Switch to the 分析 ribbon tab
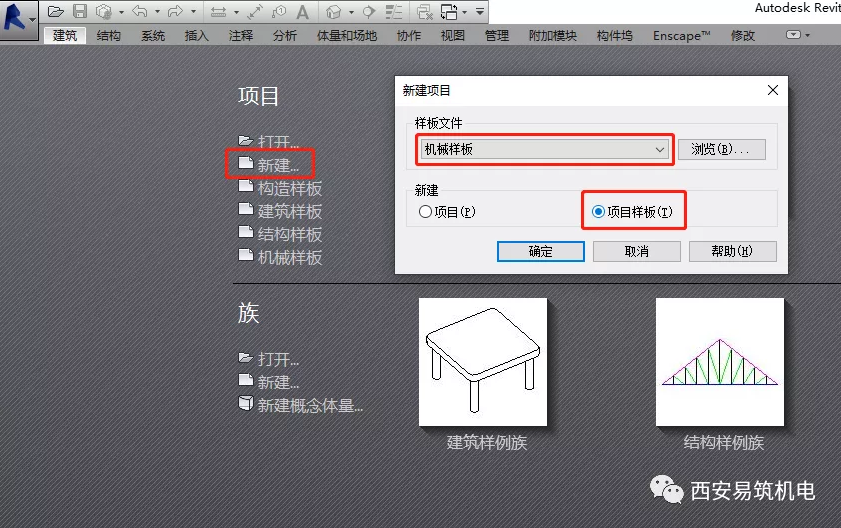Image resolution: width=841 pixels, height=528 pixels. click(285, 35)
